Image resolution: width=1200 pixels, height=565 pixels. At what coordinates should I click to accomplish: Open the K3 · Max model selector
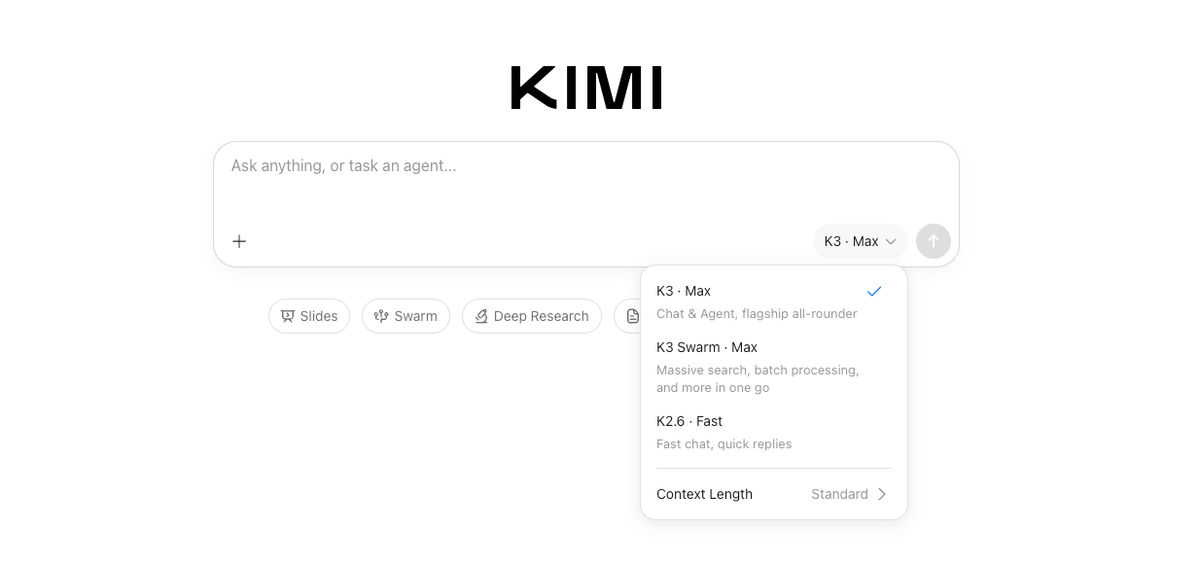[x=860, y=241]
